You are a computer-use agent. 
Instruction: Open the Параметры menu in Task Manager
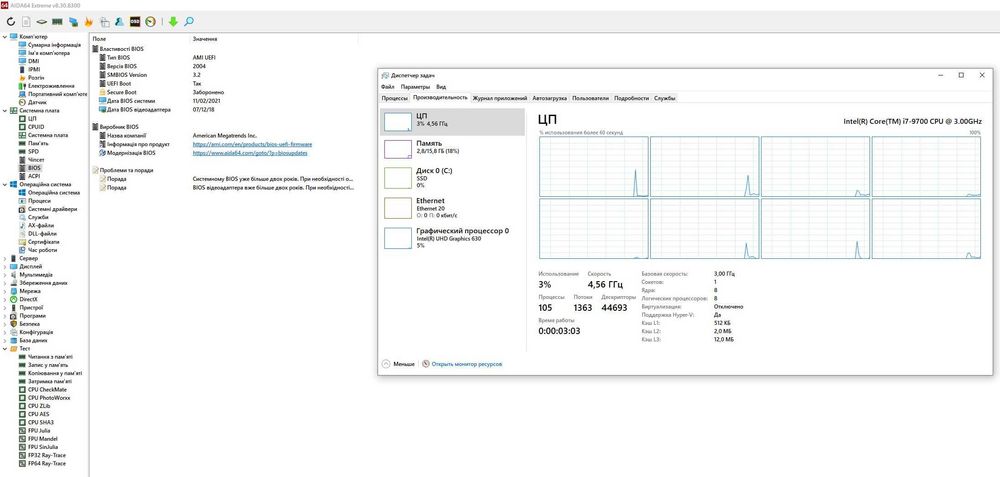click(x=416, y=87)
